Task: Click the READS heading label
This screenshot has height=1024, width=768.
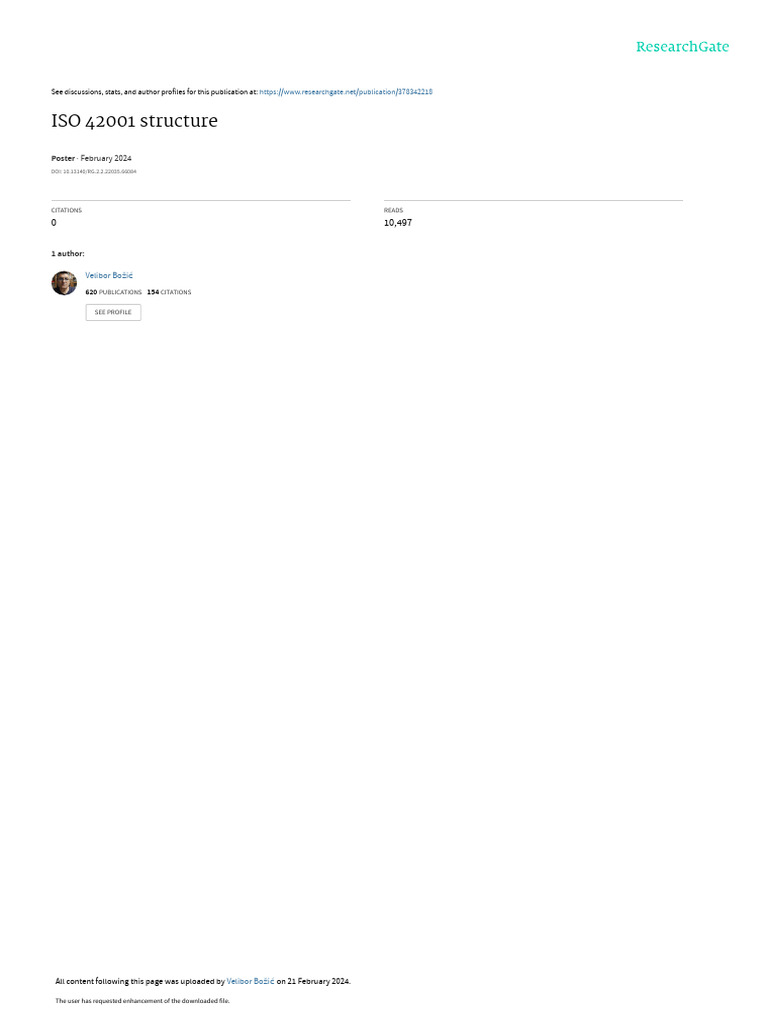Action: point(393,210)
